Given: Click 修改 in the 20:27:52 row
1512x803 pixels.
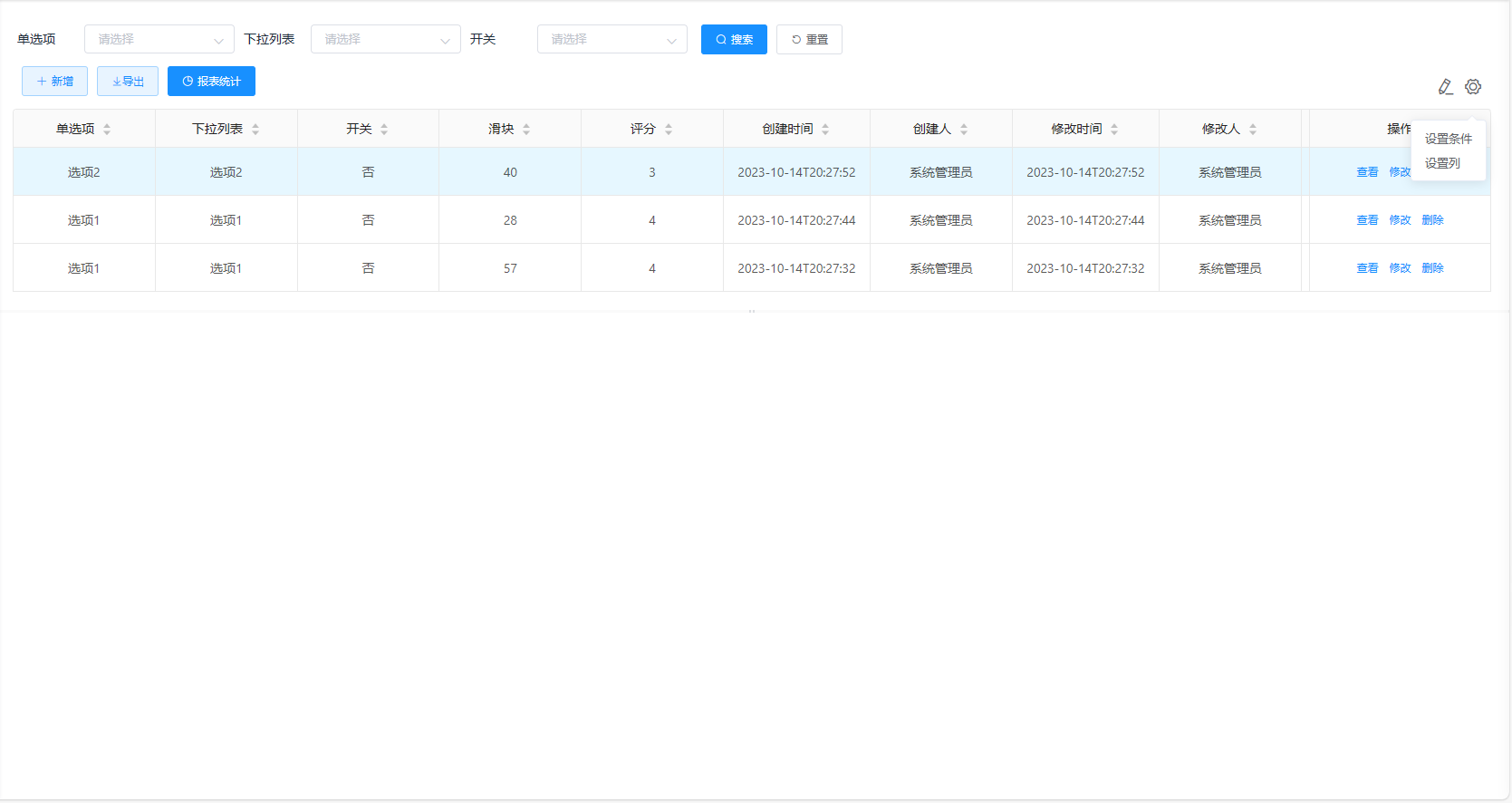Looking at the screenshot, I should coord(1400,172).
